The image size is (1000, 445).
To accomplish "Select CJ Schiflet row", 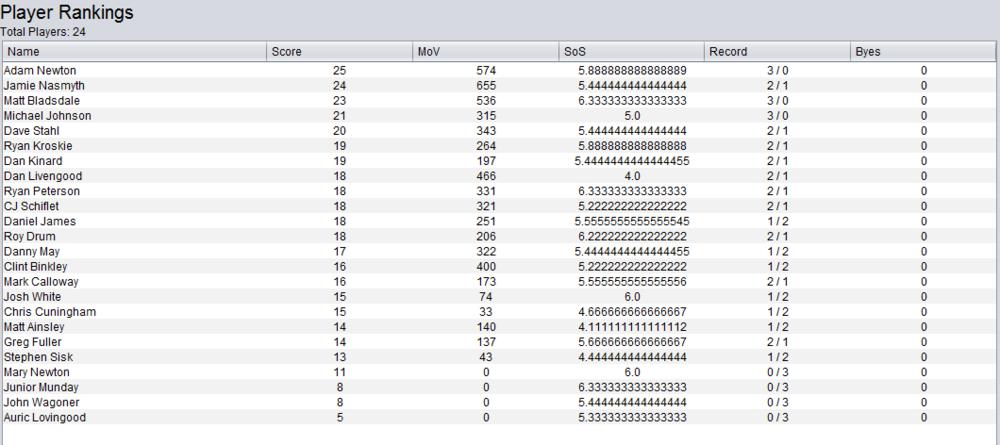I will [x=31, y=207].
